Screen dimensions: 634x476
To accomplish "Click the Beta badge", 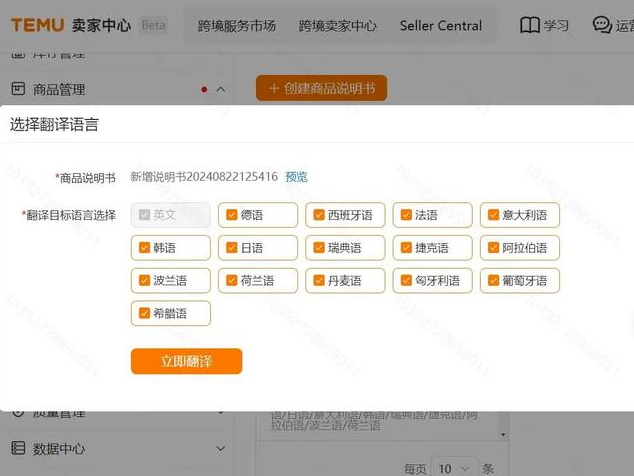I will 153,25.
